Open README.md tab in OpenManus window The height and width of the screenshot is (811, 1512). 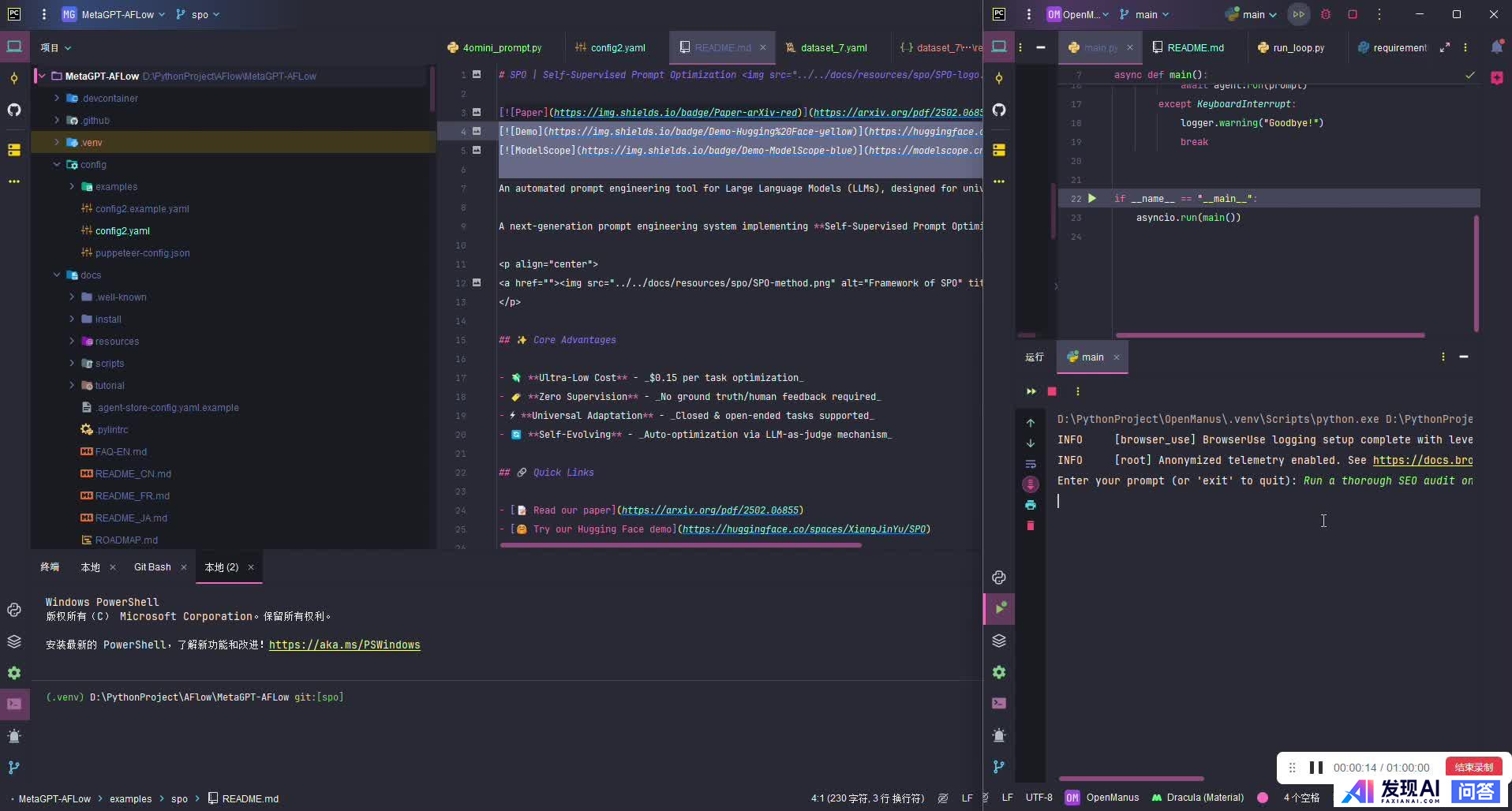tap(1188, 47)
